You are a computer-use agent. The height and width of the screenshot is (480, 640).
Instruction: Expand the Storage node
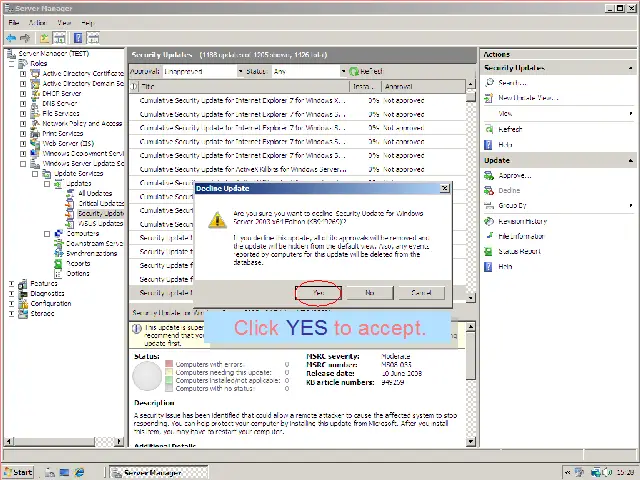click(11, 313)
